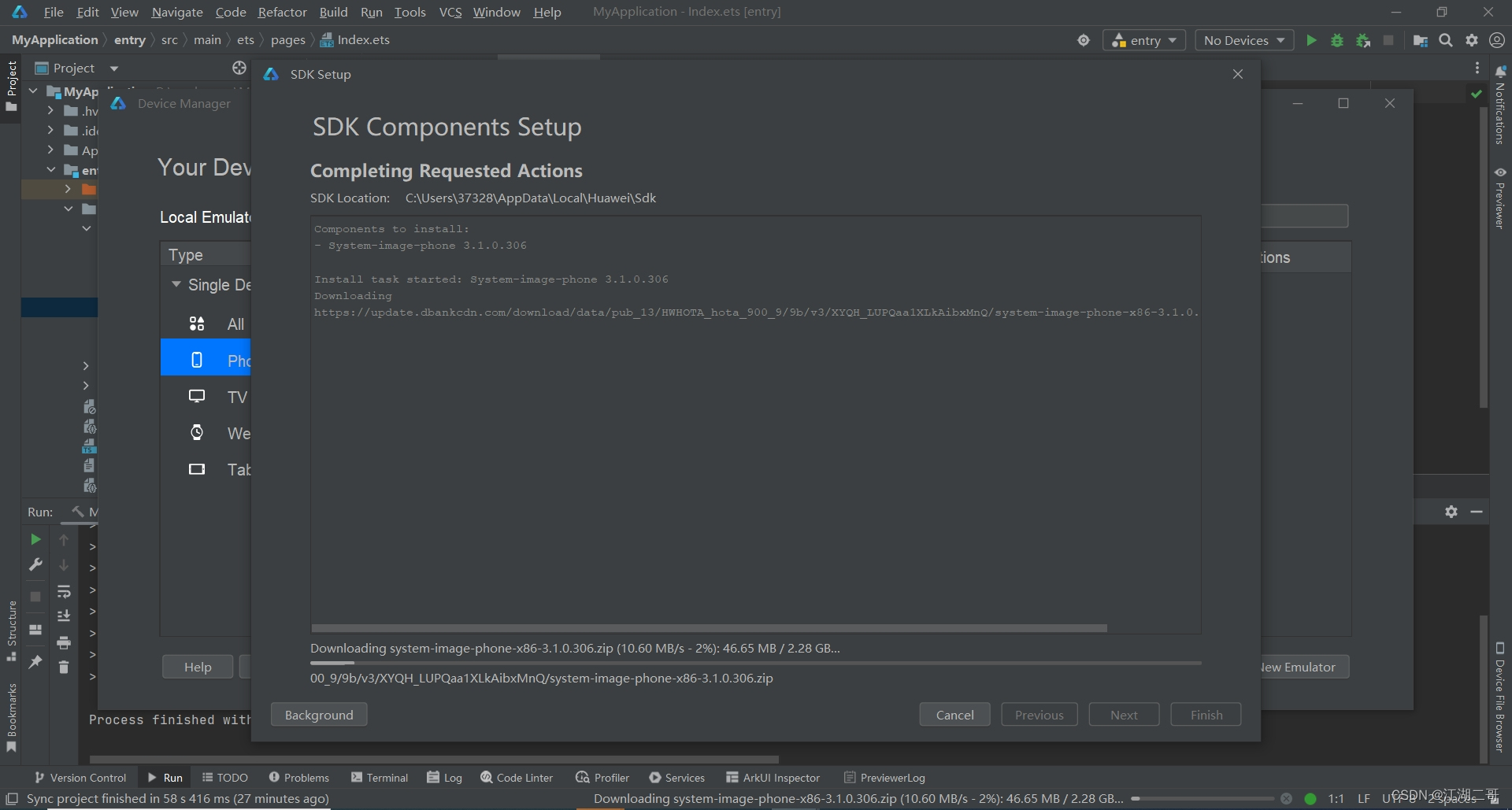Image resolution: width=1512 pixels, height=810 pixels.
Task: Expand the AppScope folder node
Action: tap(50, 150)
